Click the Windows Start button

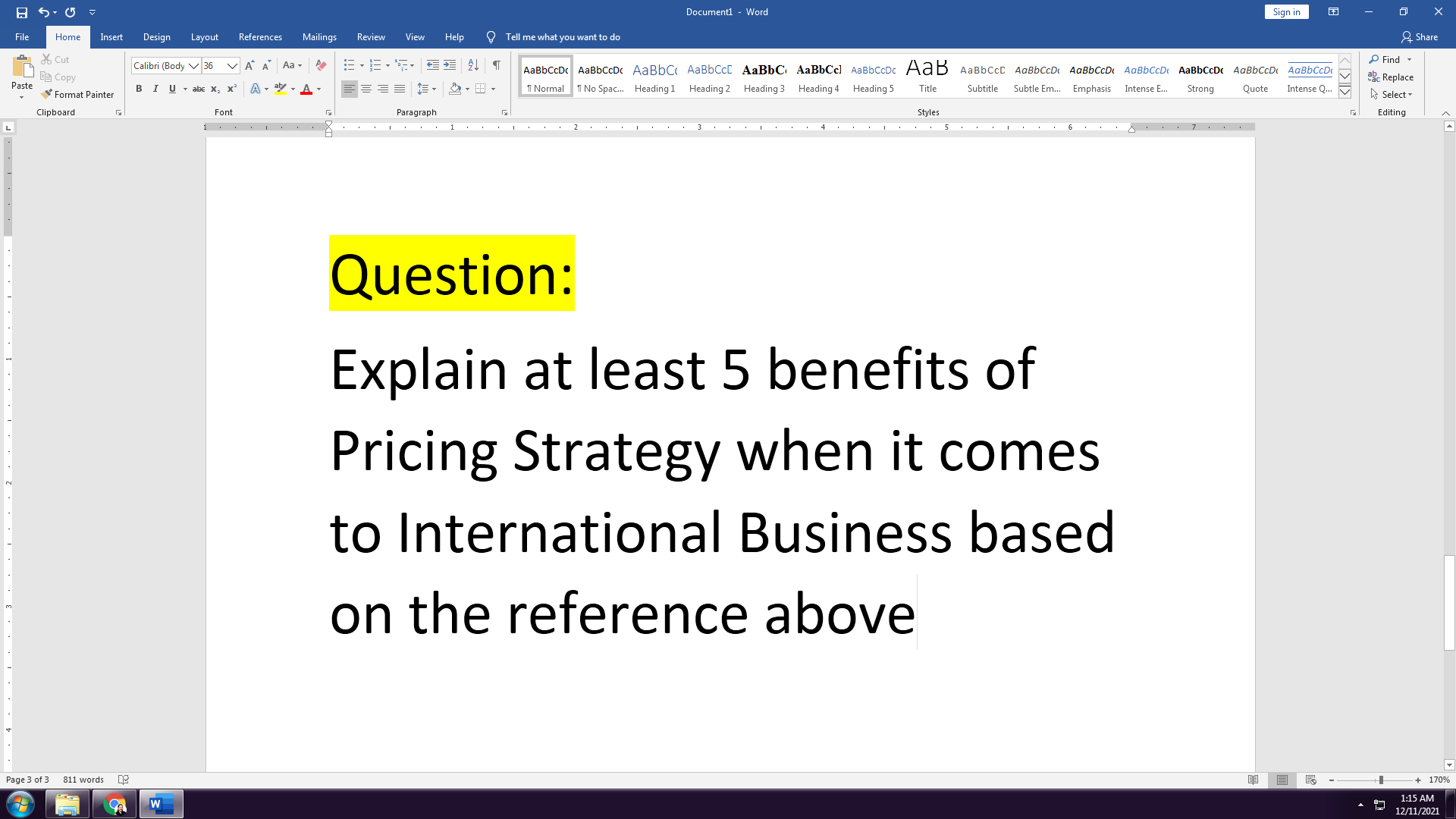(20, 805)
